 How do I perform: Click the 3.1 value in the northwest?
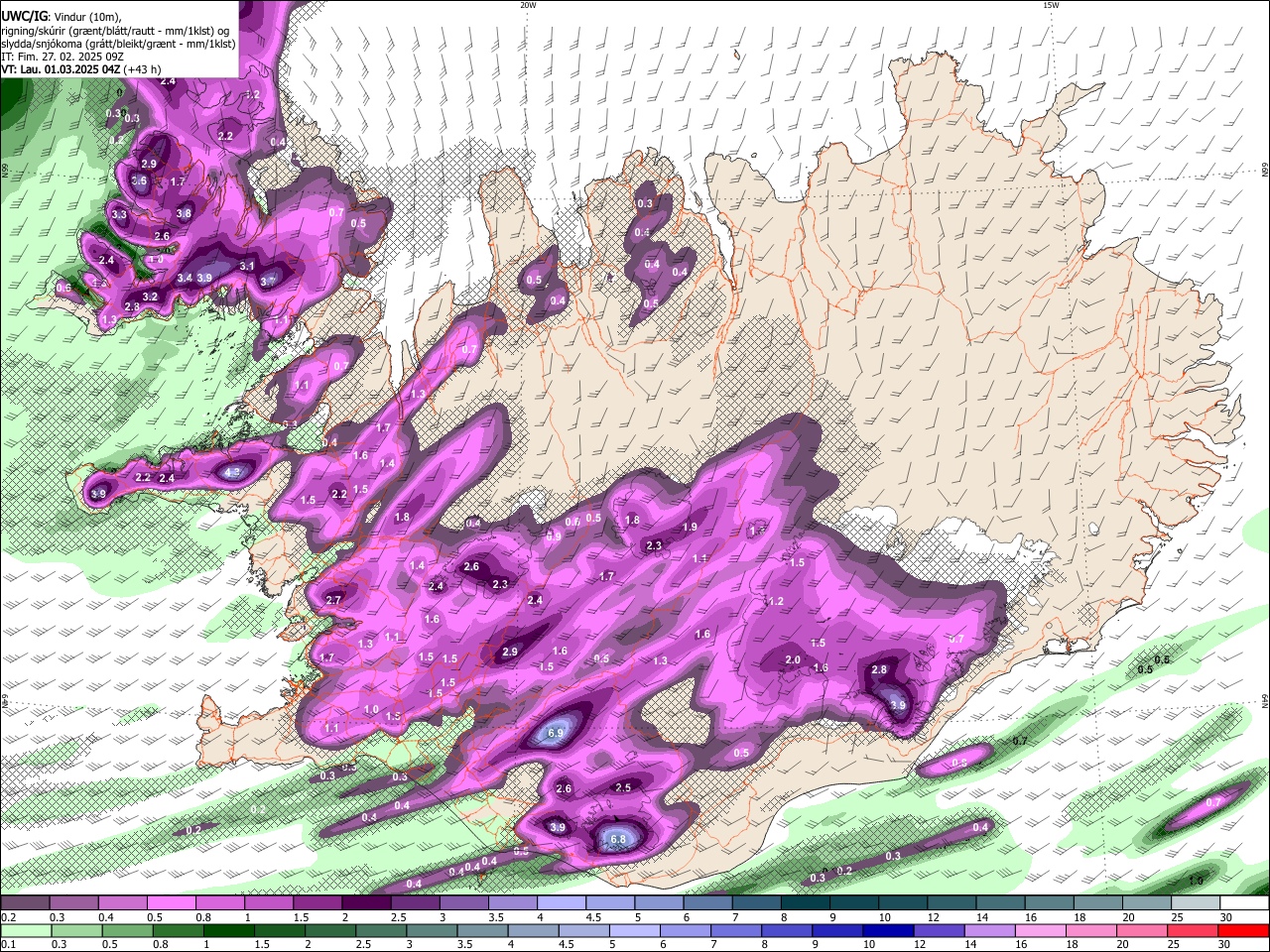247,266
